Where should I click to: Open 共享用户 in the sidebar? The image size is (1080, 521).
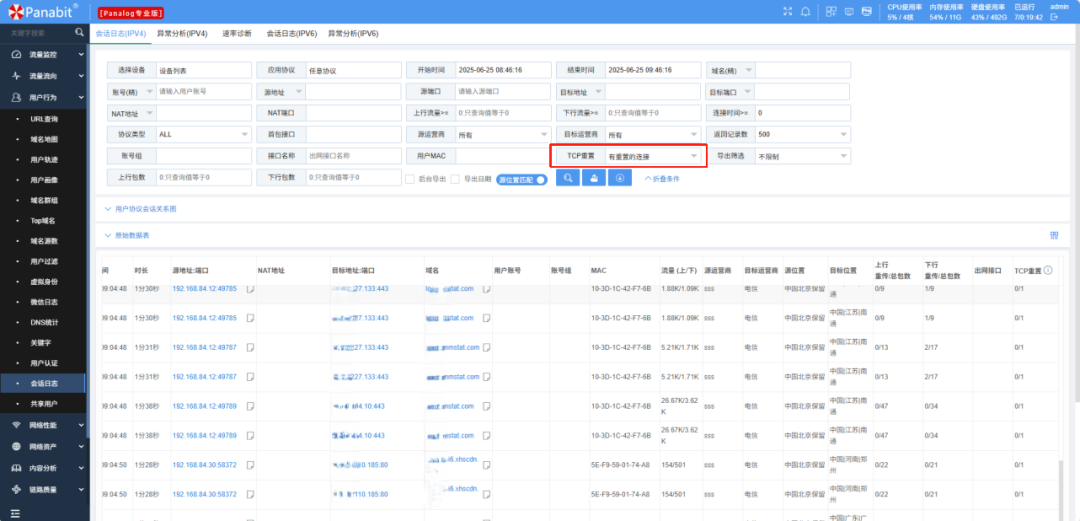(x=44, y=402)
